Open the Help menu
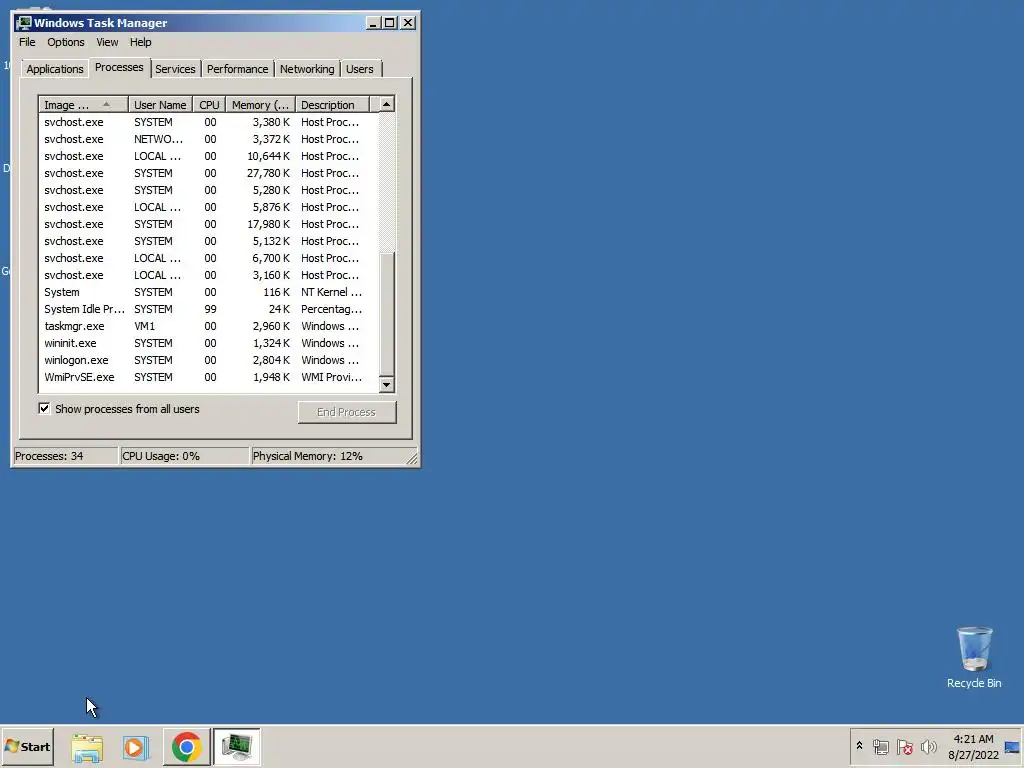This screenshot has height=768, width=1024. (140, 42)
